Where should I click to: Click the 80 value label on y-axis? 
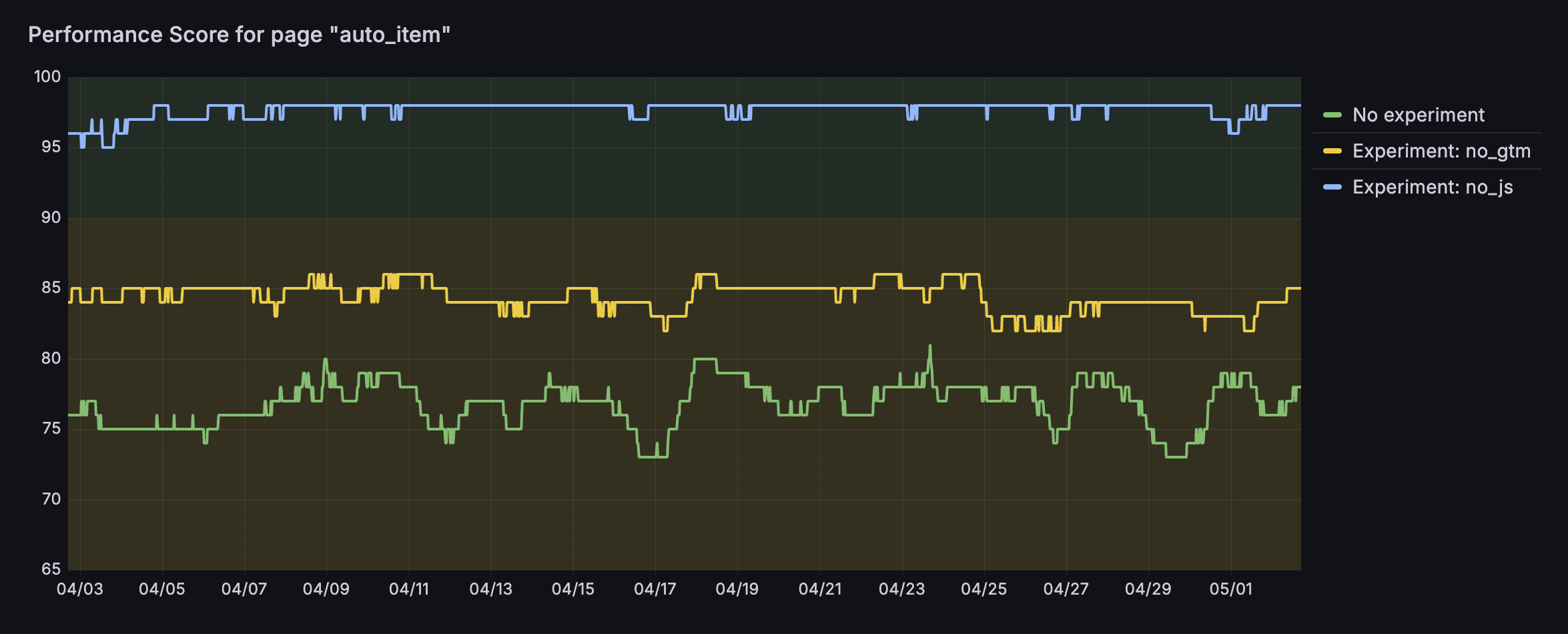(51, 358)
